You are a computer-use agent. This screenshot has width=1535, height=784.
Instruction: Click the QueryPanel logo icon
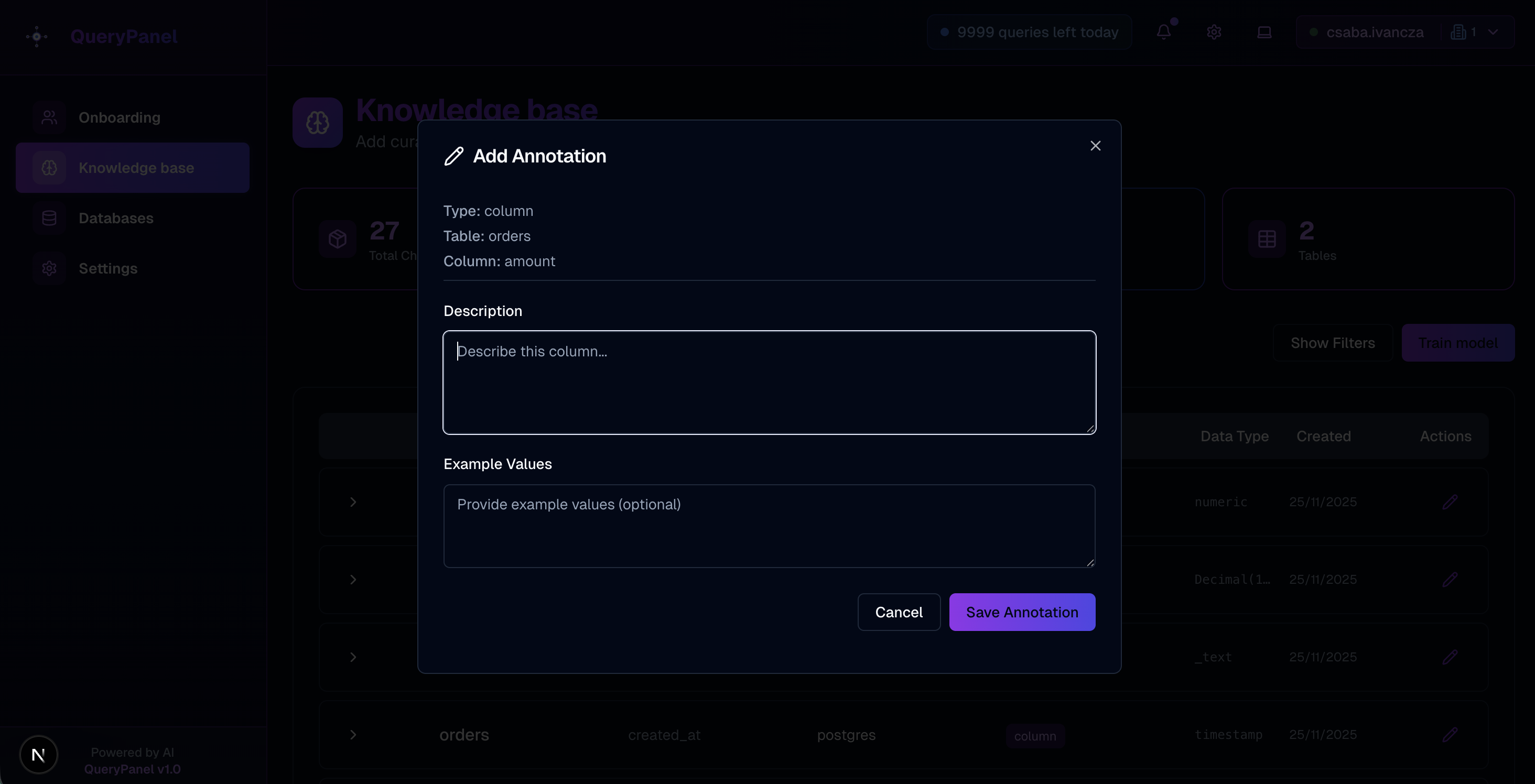click(x=36, y=36)
